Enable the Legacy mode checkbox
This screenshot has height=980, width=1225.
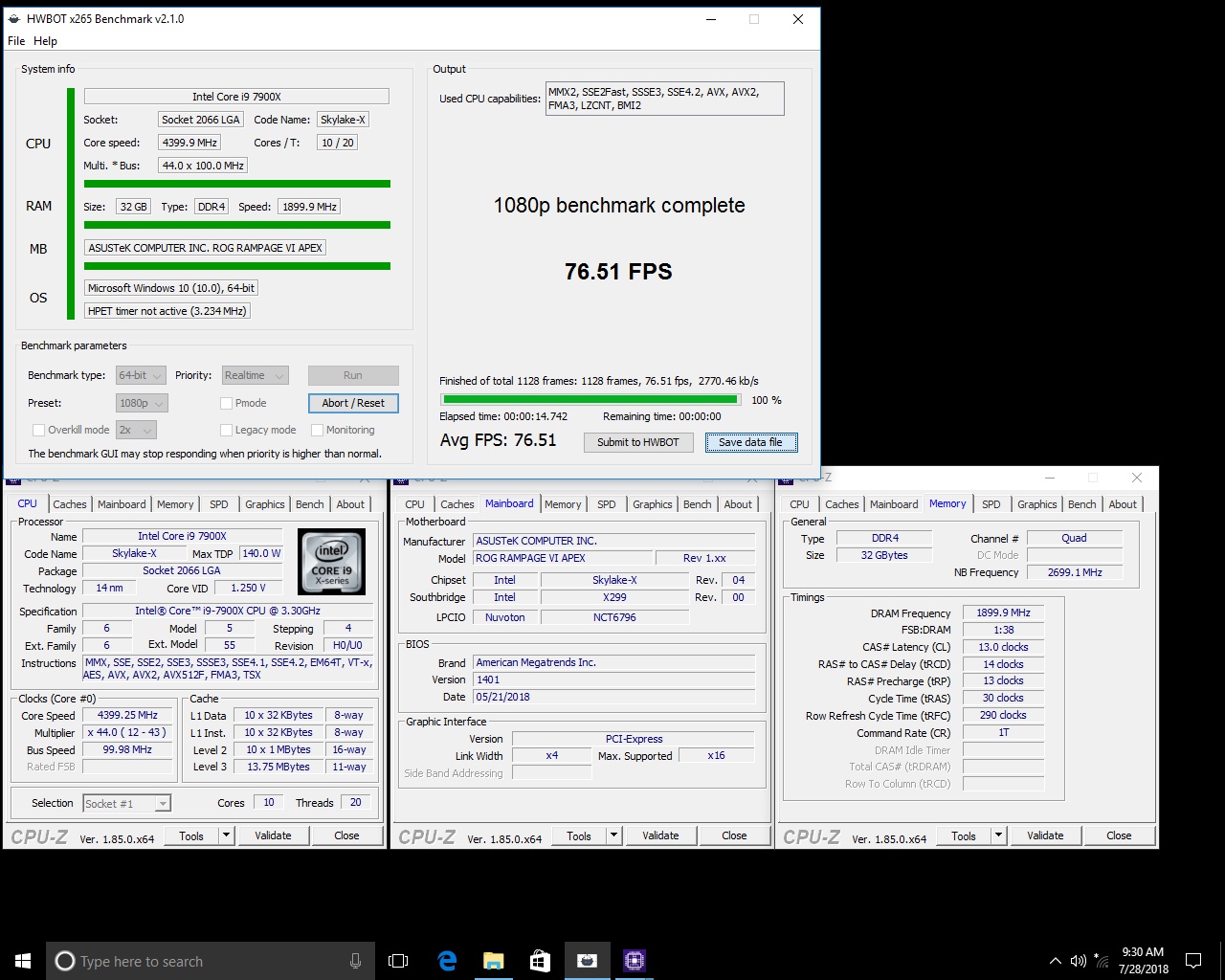click(x=227, y=430)
